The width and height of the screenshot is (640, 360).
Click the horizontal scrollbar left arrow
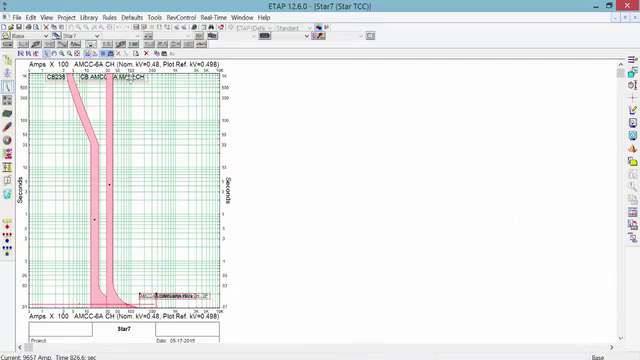point(20,347)
